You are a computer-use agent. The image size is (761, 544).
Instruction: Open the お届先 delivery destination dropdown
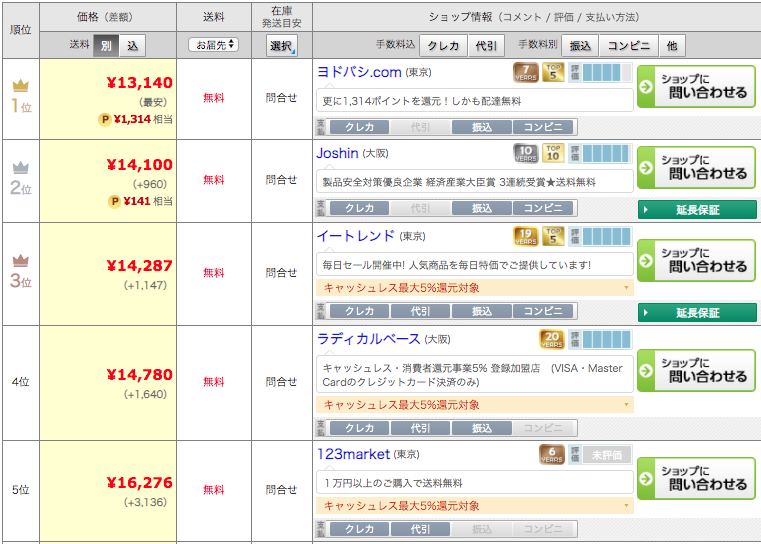pyautogui.click(x=214, y=45)
